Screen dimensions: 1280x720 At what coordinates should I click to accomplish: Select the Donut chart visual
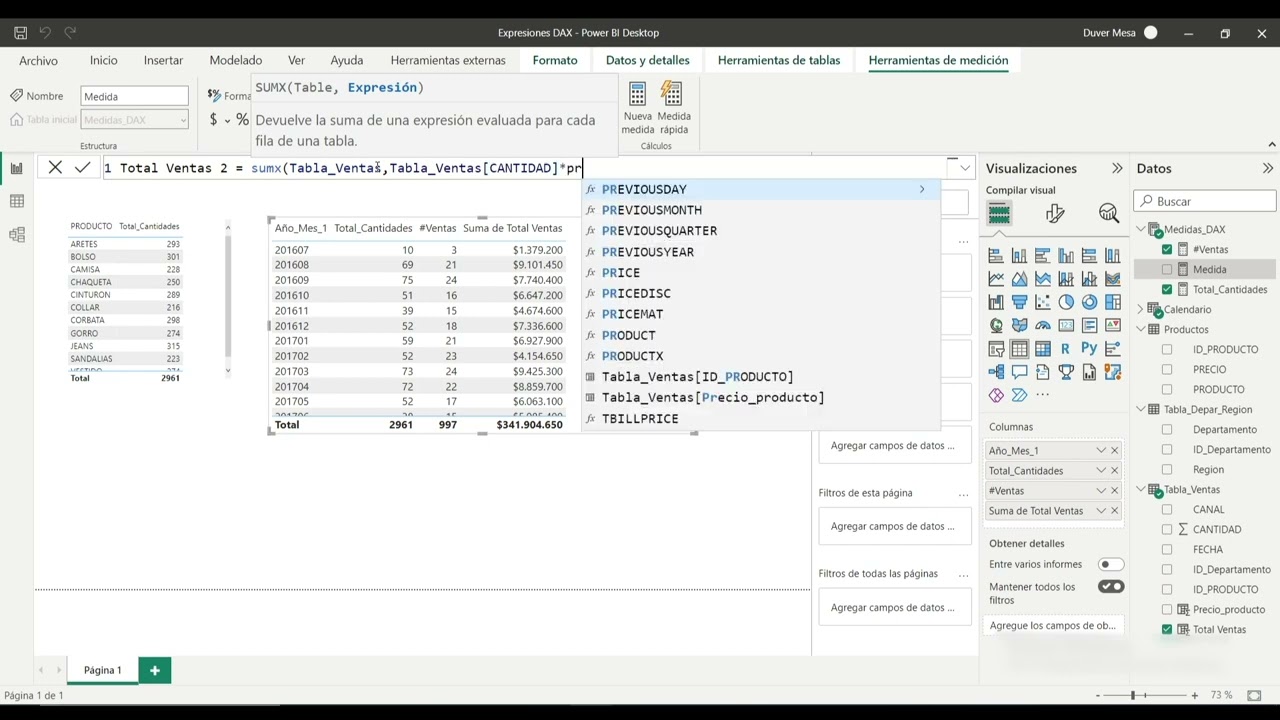[x=1089, y=302]
